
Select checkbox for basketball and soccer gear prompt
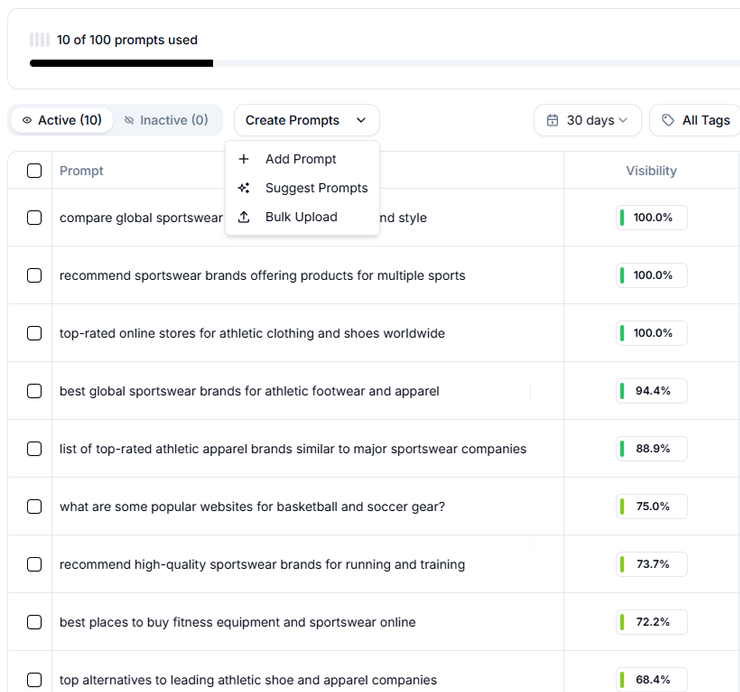pyautogui.click(x=34, y=507)
